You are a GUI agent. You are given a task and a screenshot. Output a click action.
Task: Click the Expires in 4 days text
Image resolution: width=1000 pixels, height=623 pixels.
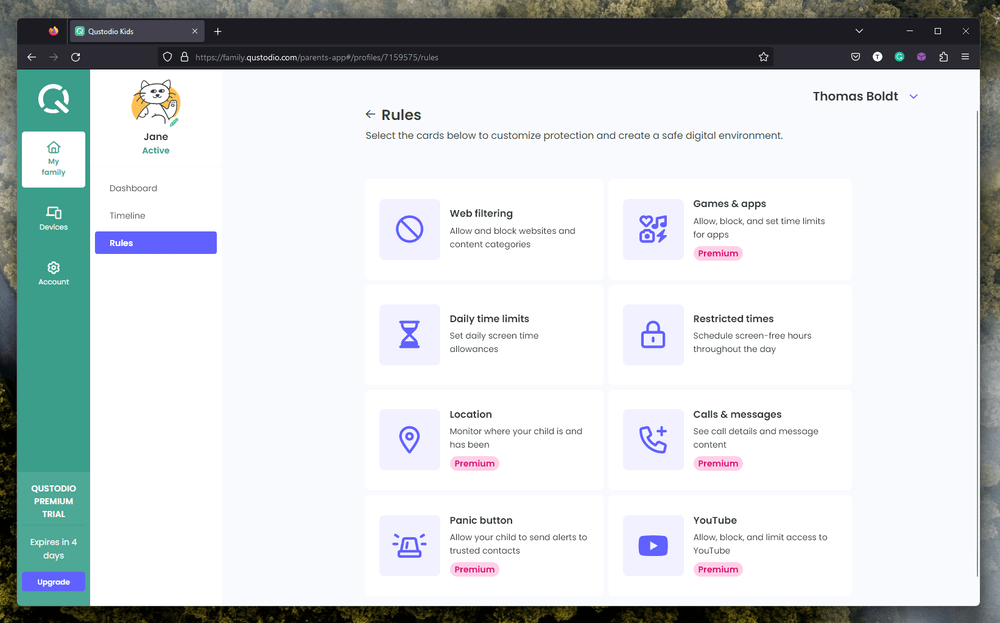coord(54,548)
